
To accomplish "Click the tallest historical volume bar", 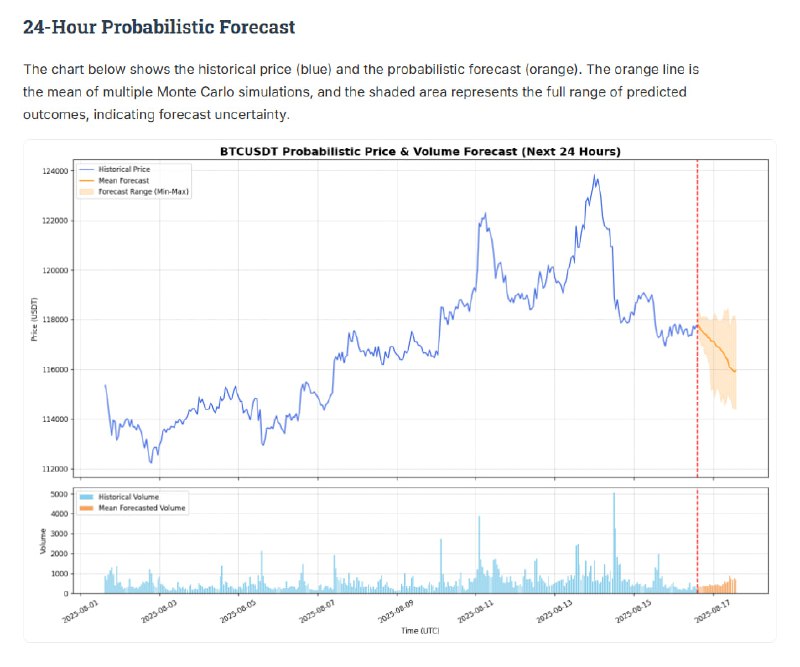I will click(x=614, y=540).
